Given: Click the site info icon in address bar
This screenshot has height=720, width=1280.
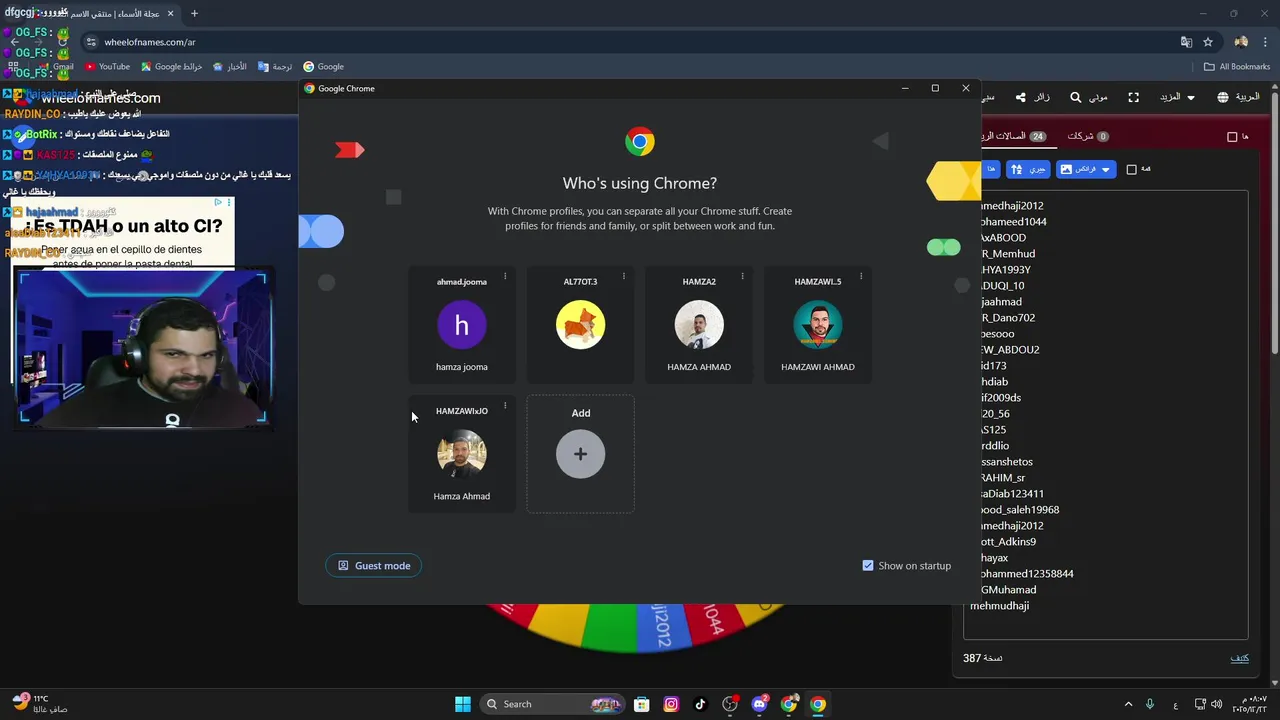Looking at the screenshot, I should pyautogui.click(x=91, y=42).
